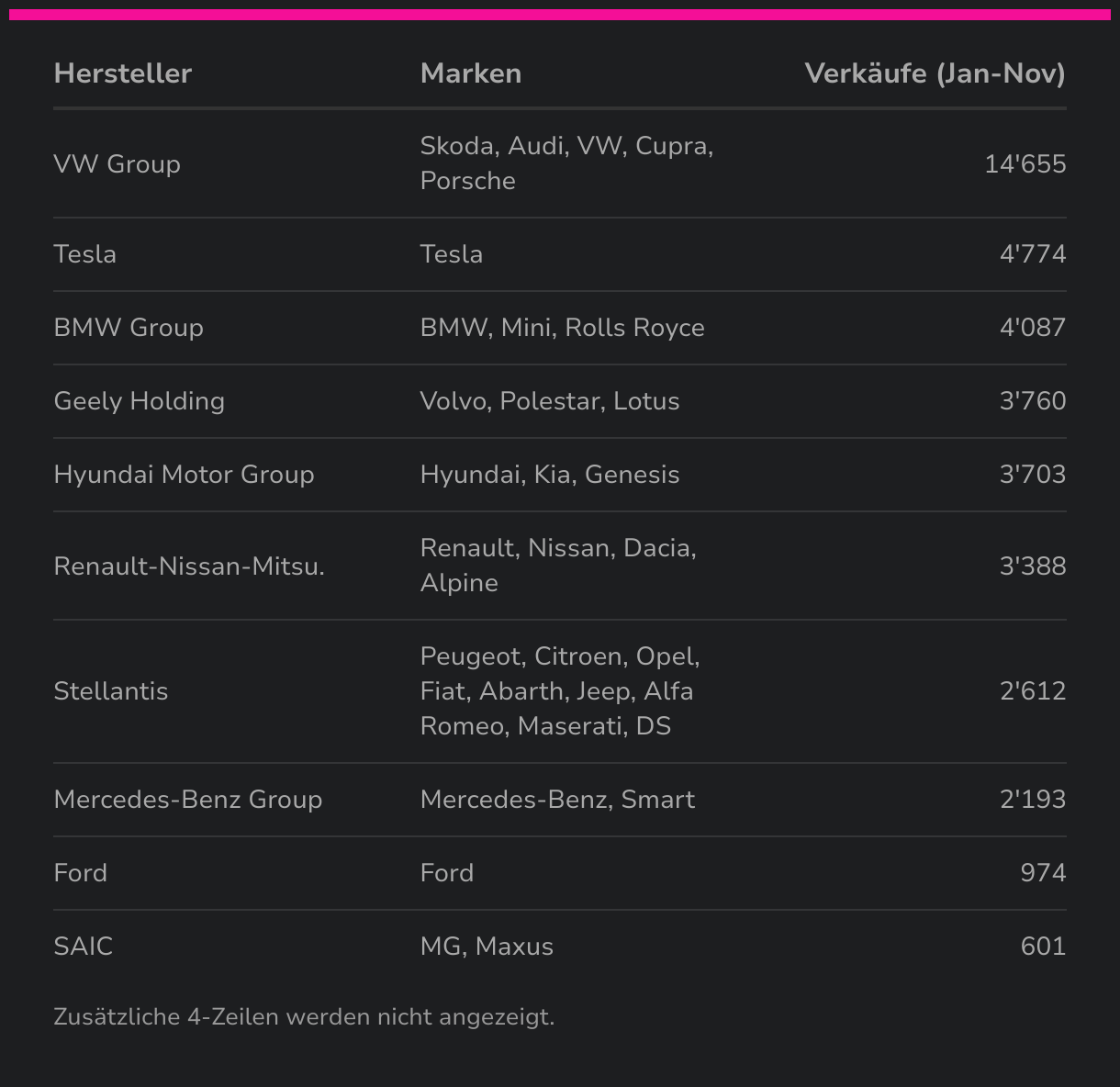Sort by Verkäufe (Jan-Nov) column header
The width and height of the screenshot is (1120, 1087).
click(x=935, y=73)
